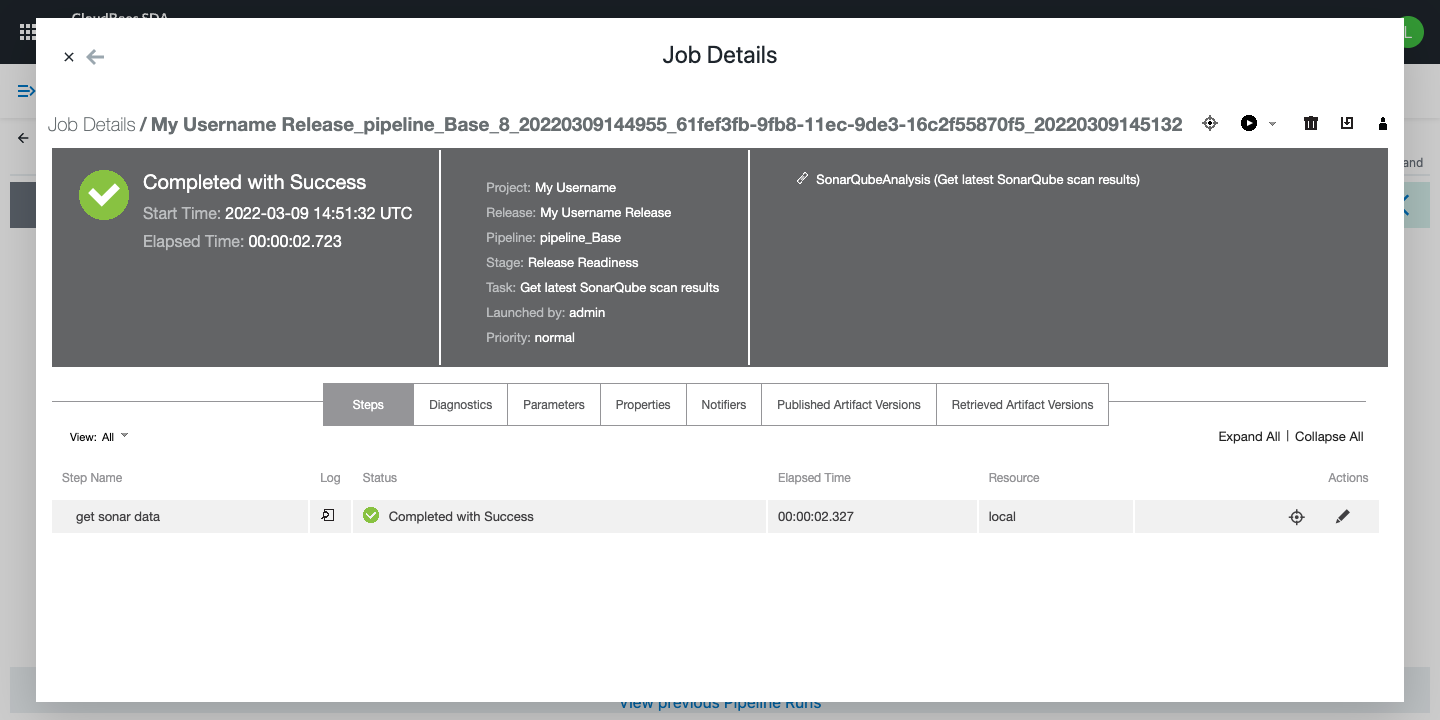The image size is (1440, 720).
Task: Click the View previous Pipeline Runs link
Action: pyautogui.click(x=720, y=702)
